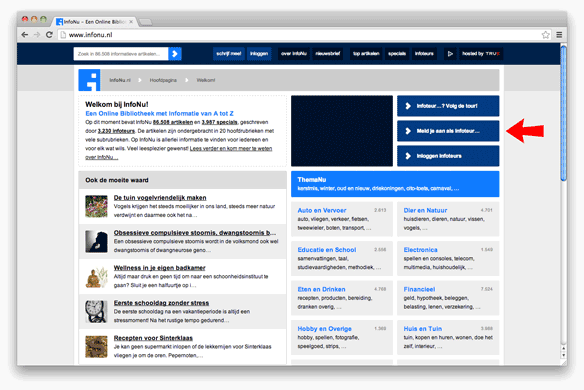The width and height of the screenshot is (584, 390).
Task: Open 'top artikelen' menu item
Action: click(x=366, y=54)
